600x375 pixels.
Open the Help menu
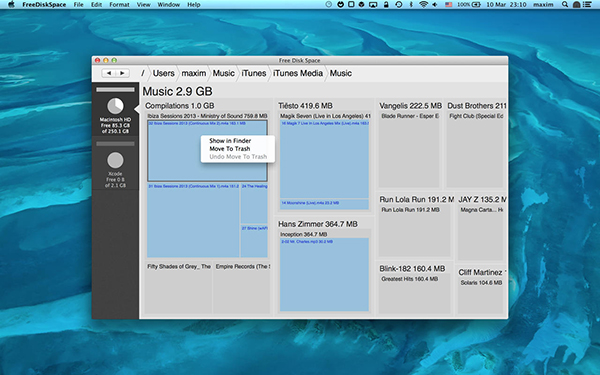pyautogui.click(x=194, y=5)
